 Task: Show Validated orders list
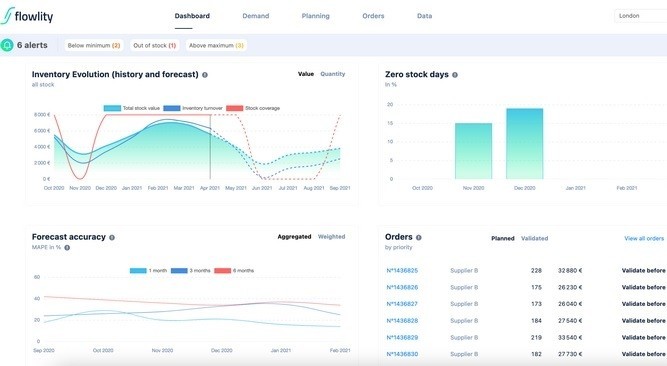click(x=534, y=238)
